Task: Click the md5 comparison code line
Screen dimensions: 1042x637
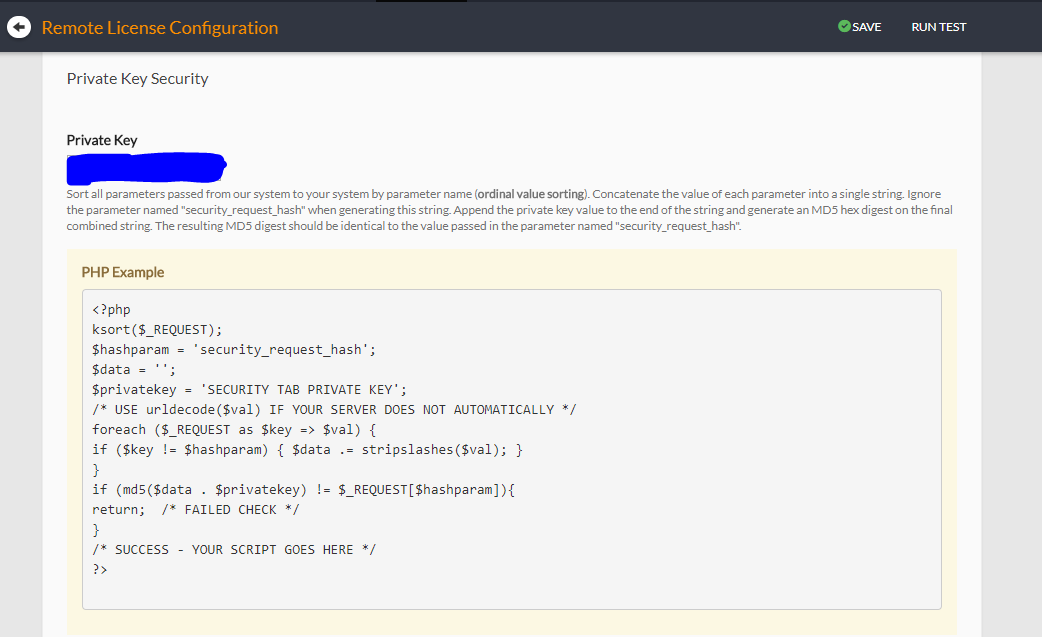Action: [x=302, y=490]
